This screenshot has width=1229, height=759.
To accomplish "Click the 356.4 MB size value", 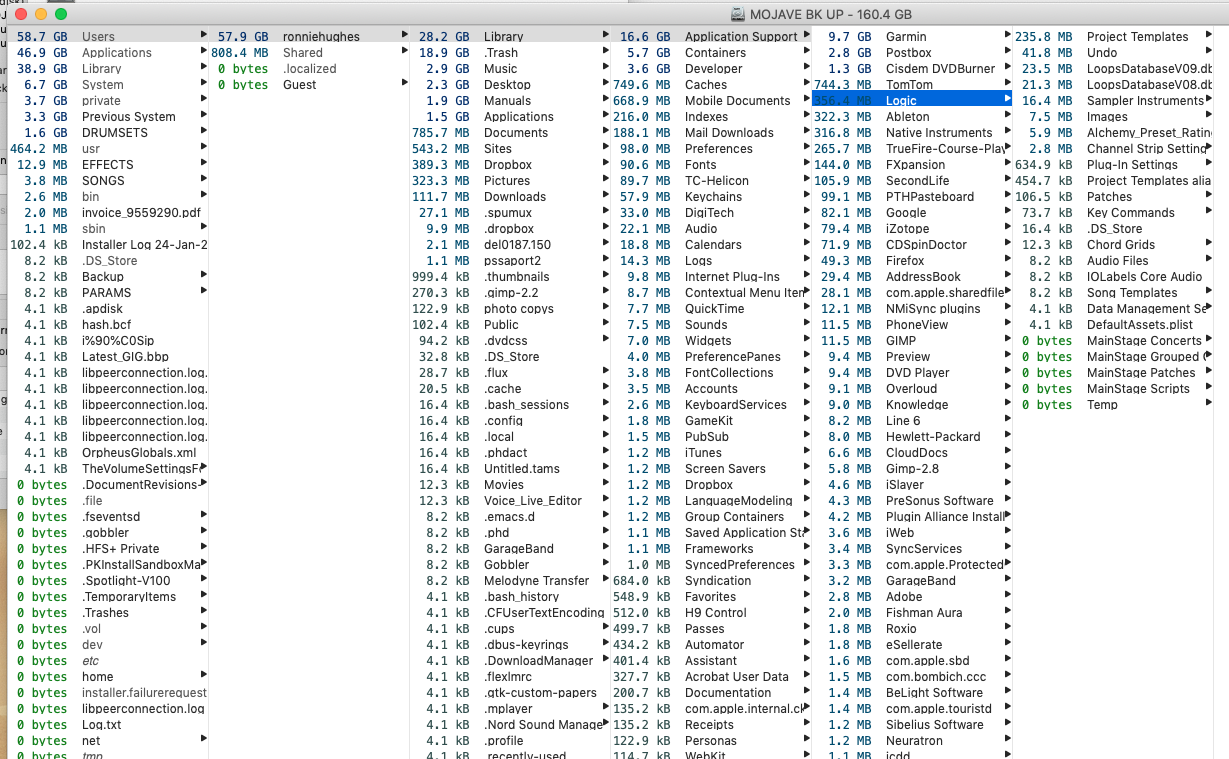I will coord(841,101).
